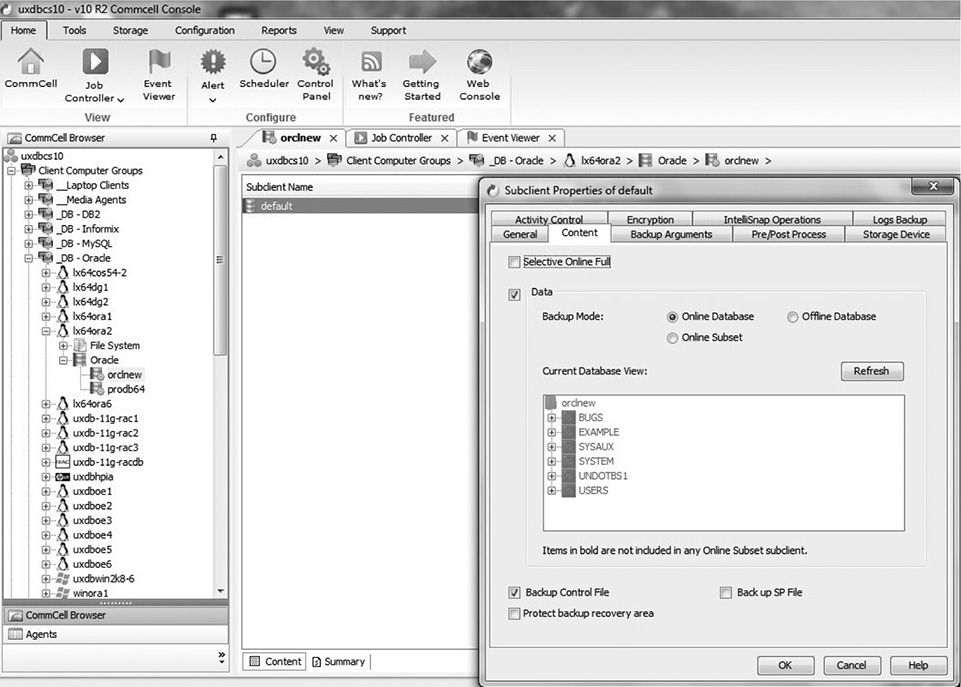
Task: Uncheck the Data checkbox
Action: tap(514, 295)
